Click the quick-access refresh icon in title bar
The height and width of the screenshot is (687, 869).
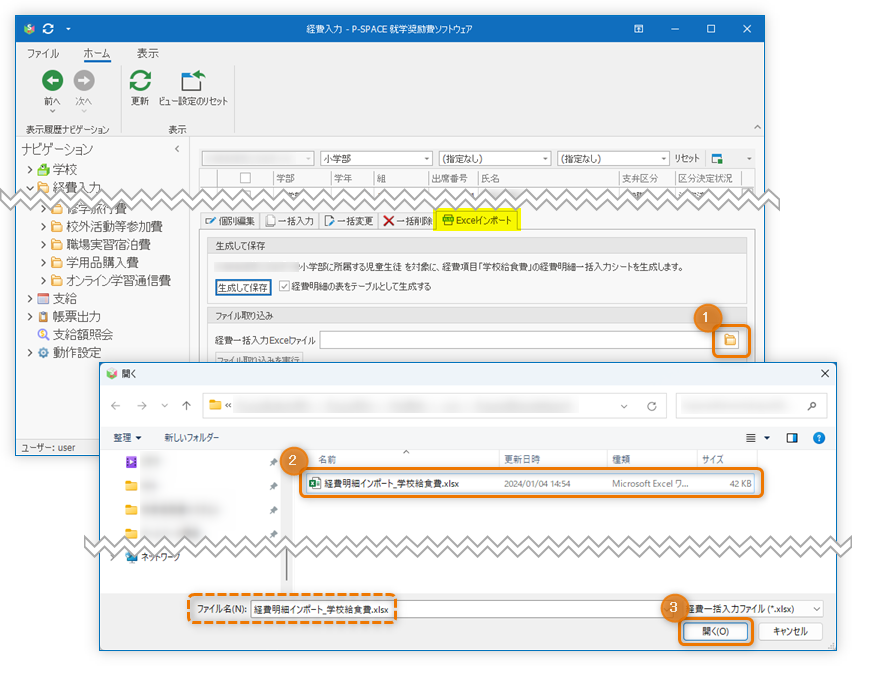pos(48,28)
